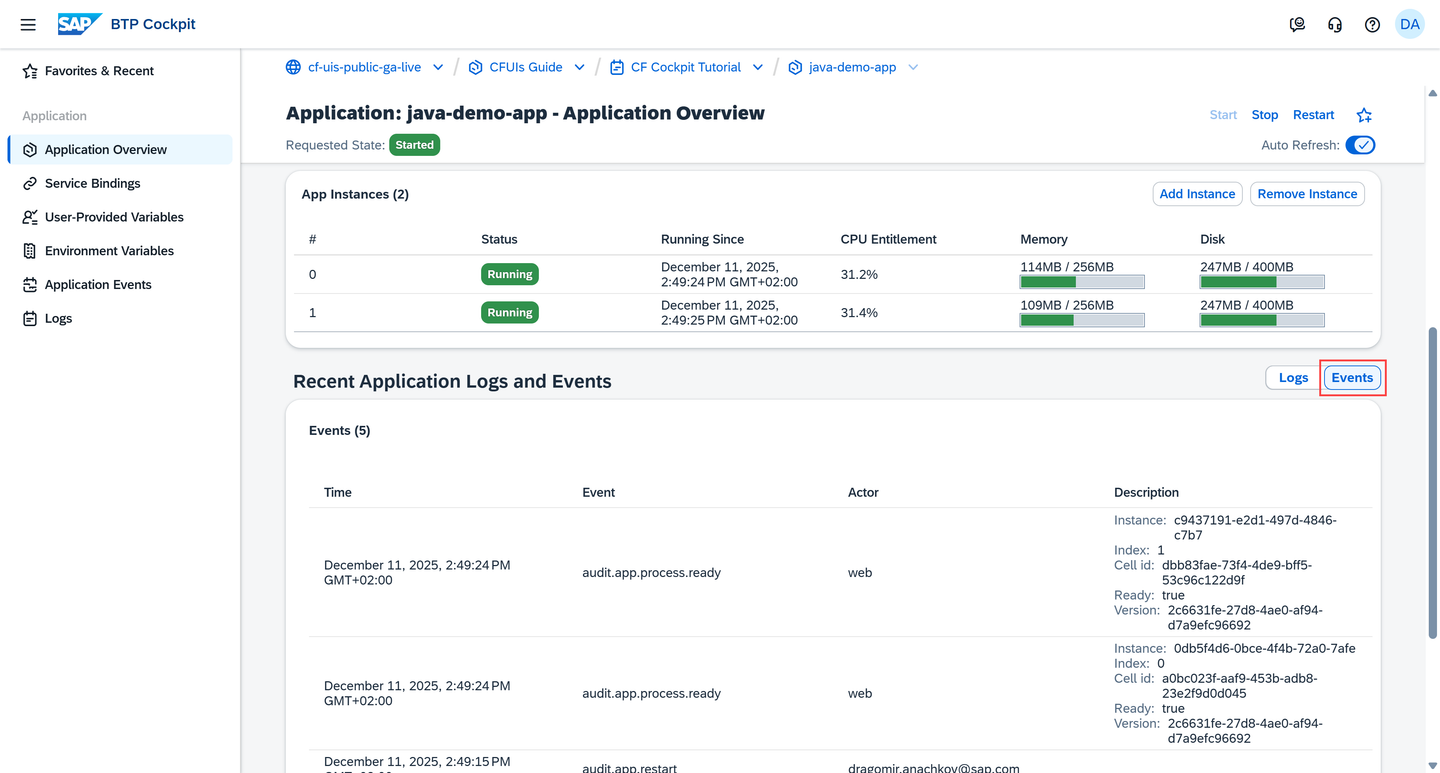The width and height of the screenshot is (1440, 773).
Task: Click the 31.4% CPU entitlement value
Action: point(859,312)
